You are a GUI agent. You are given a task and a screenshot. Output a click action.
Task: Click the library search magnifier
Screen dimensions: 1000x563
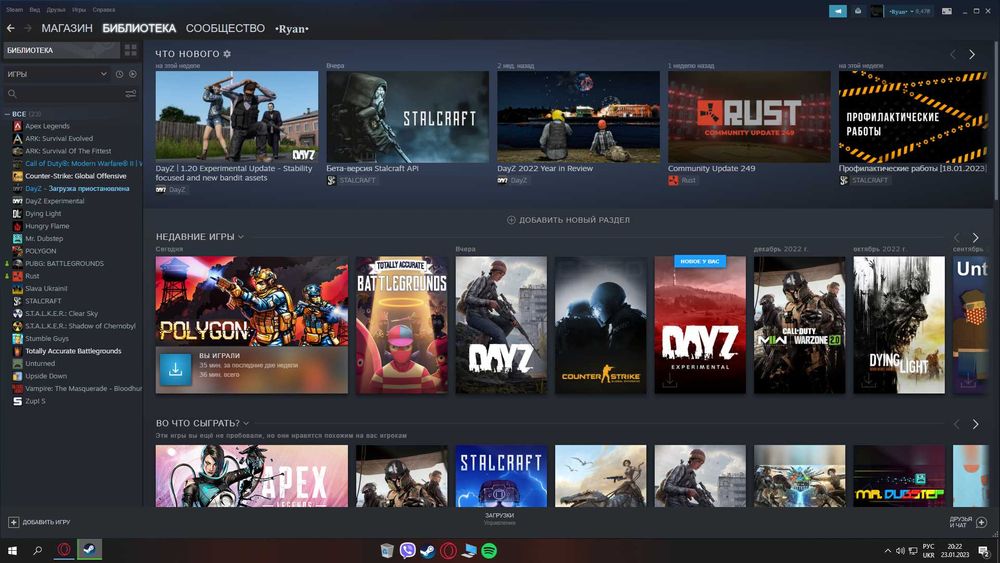(12, 94)
